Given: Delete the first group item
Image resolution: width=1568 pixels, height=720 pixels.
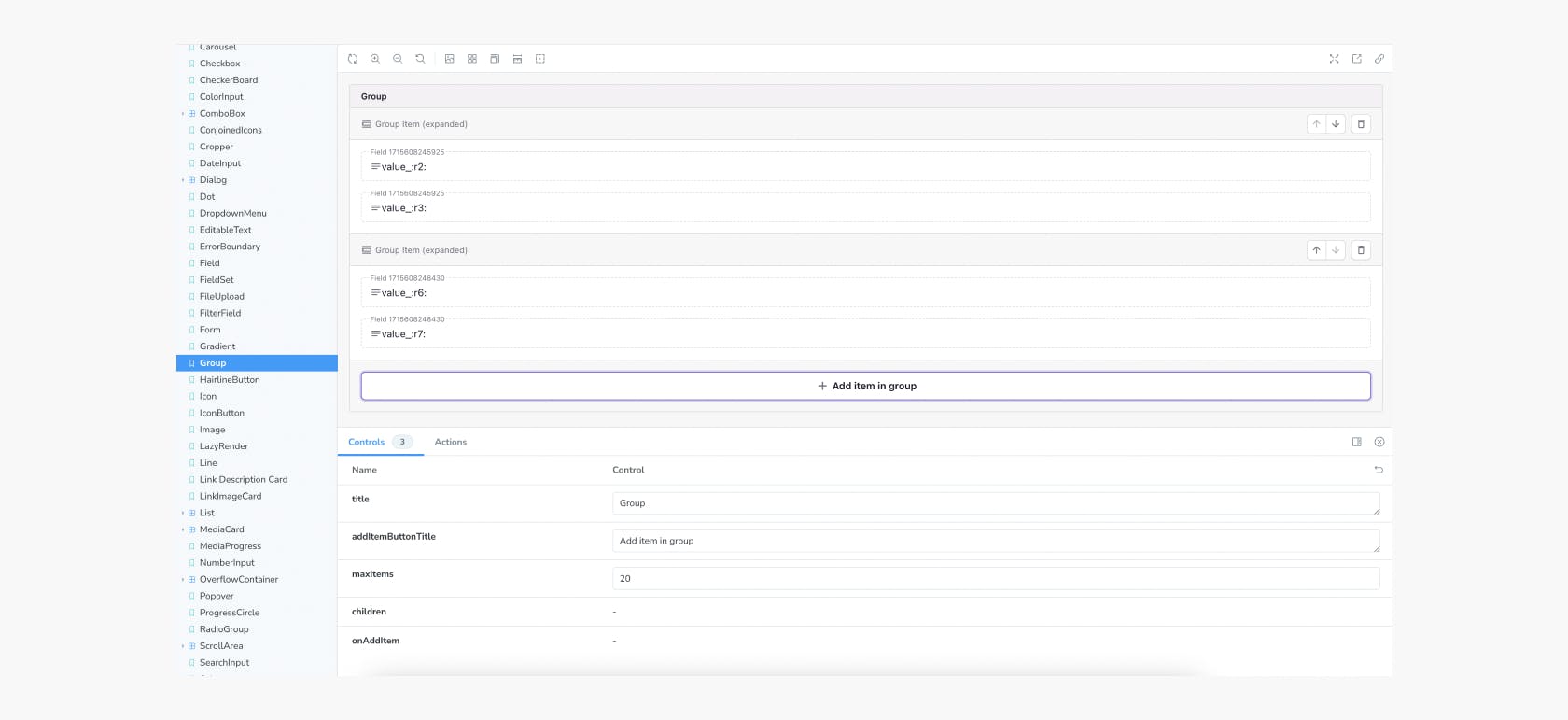Looking at the screenshot, I should point(1361,124).
